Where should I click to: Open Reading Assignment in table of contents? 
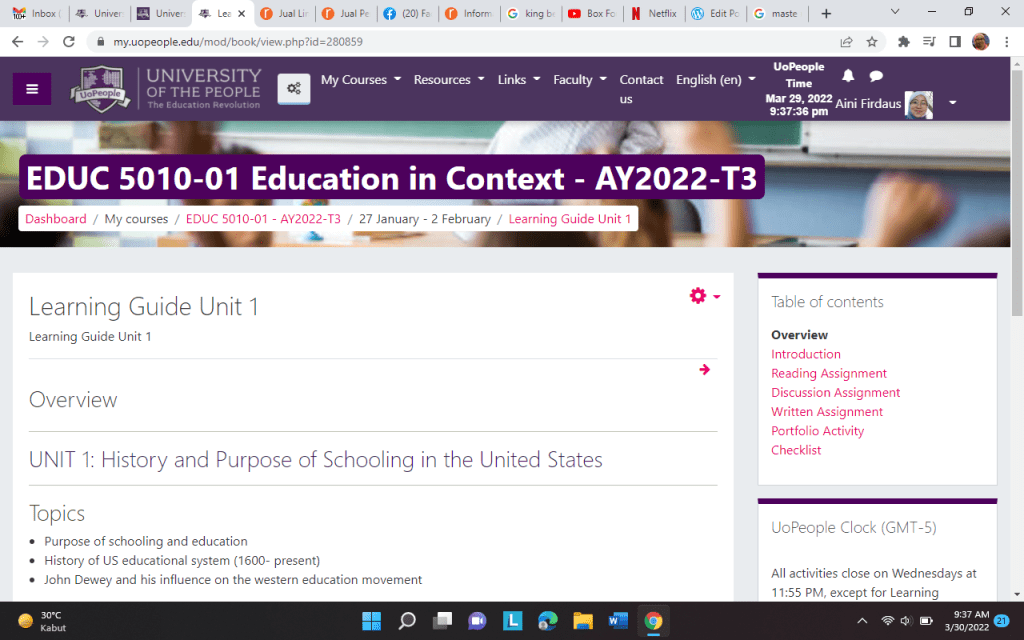click(828, 373)
